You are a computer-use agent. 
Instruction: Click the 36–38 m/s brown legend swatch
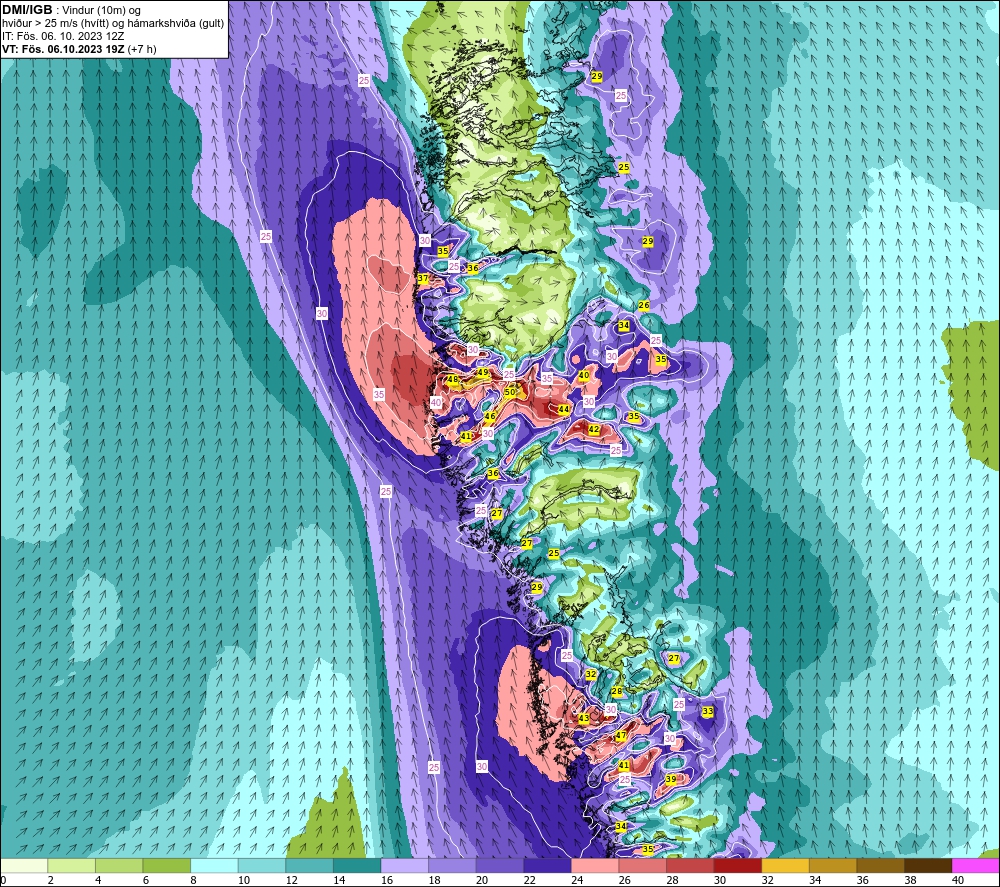(x=881, y=865)
